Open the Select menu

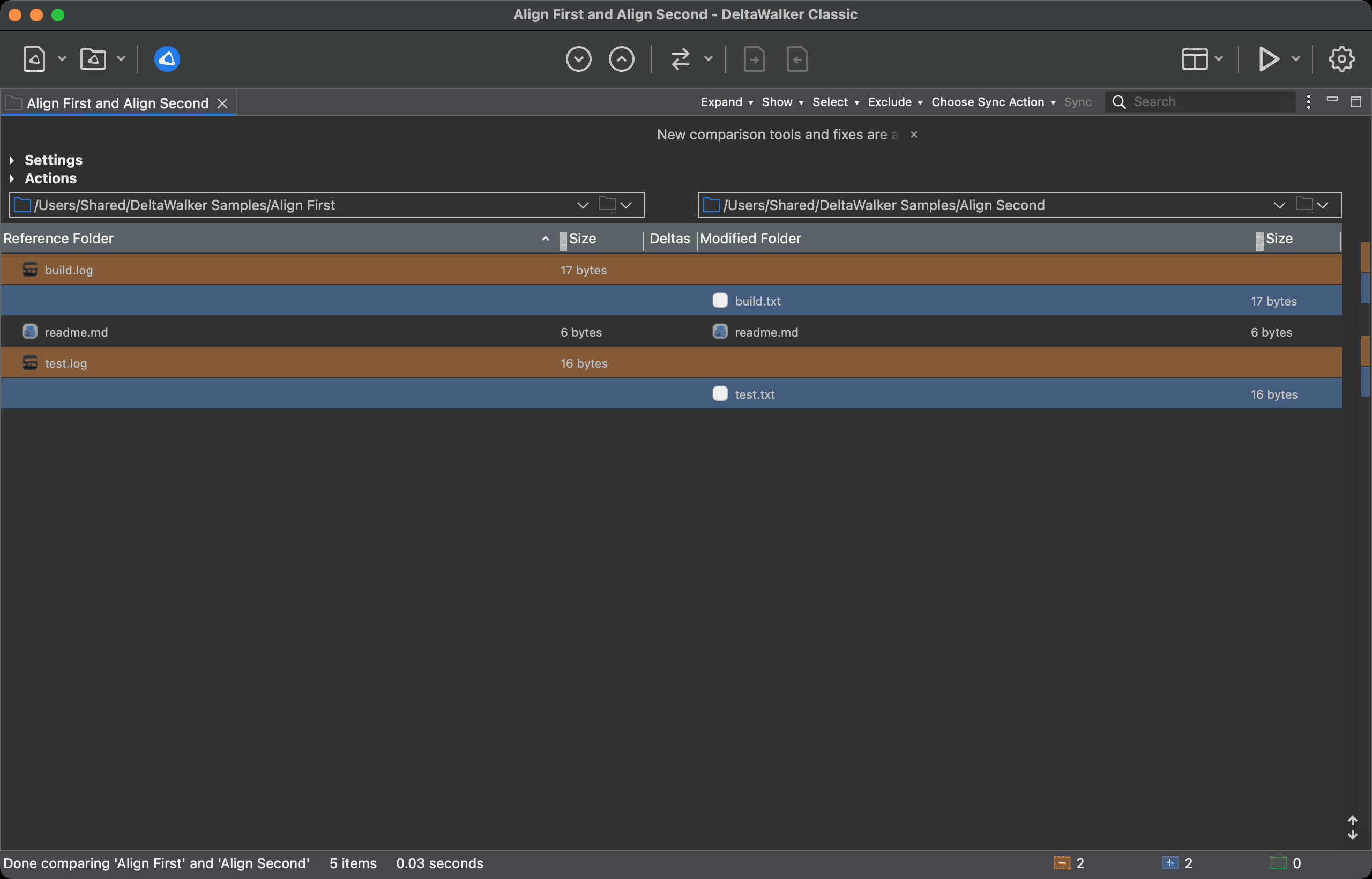[836, 102]
